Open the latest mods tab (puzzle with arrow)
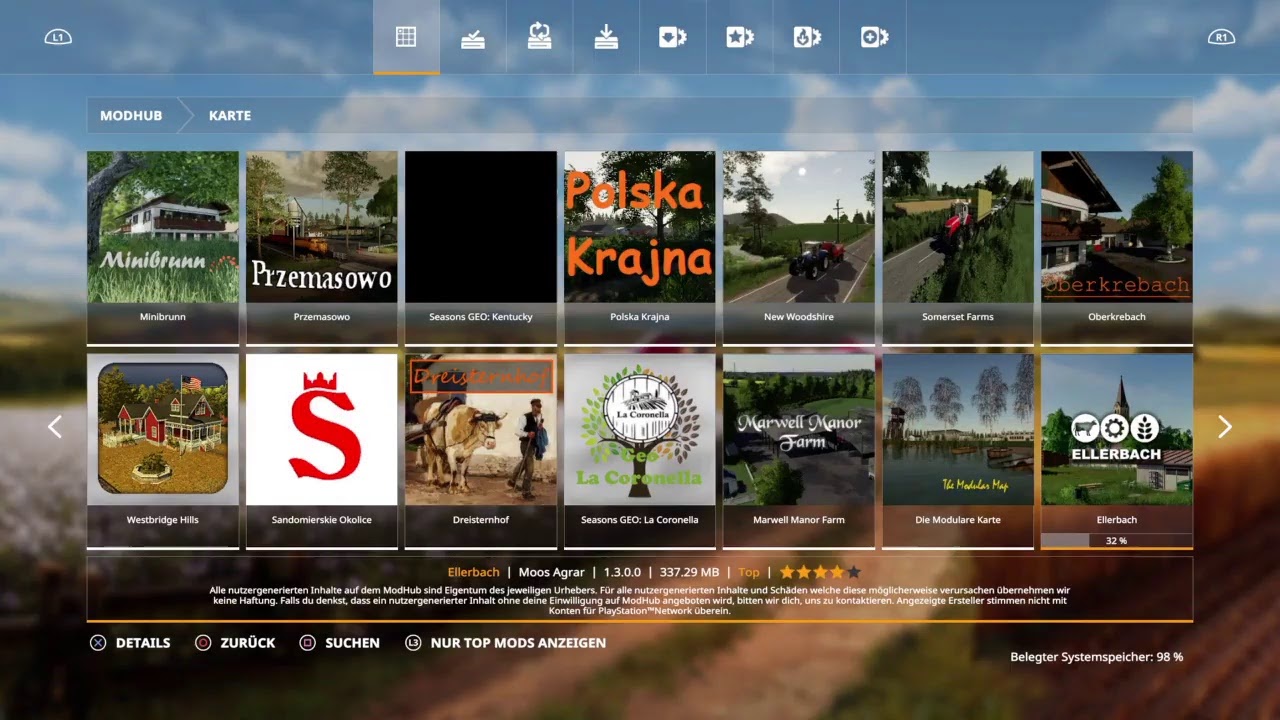The image size is (1280, 720). 673,37
